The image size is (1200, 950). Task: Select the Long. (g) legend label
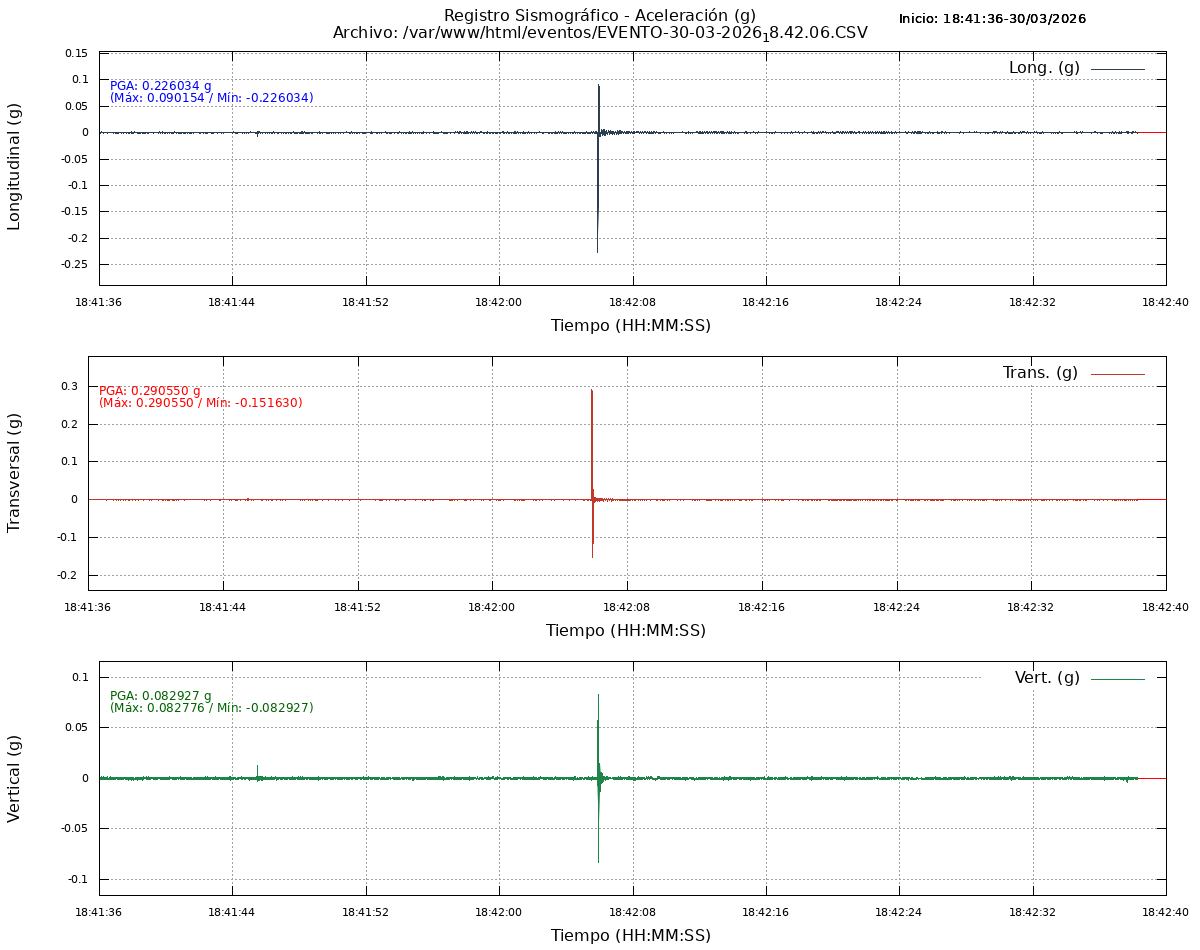[1044, 68]
